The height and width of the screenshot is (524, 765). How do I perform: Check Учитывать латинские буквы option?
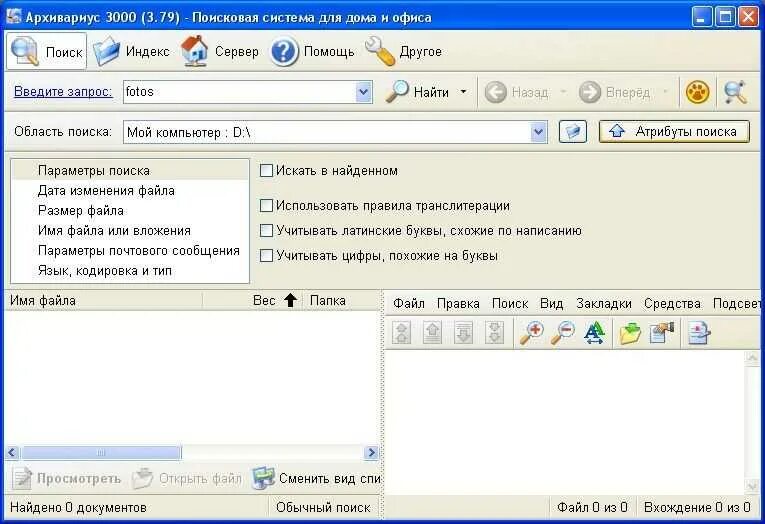(x=266, y=230)
